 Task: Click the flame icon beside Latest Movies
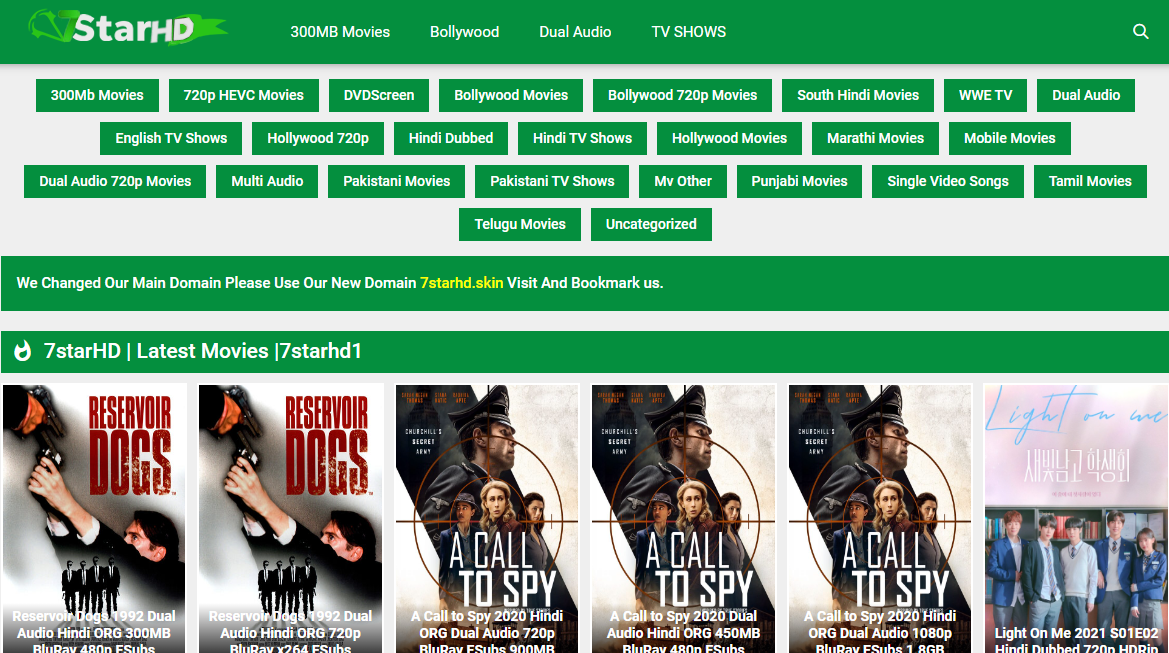pos(23,351)
